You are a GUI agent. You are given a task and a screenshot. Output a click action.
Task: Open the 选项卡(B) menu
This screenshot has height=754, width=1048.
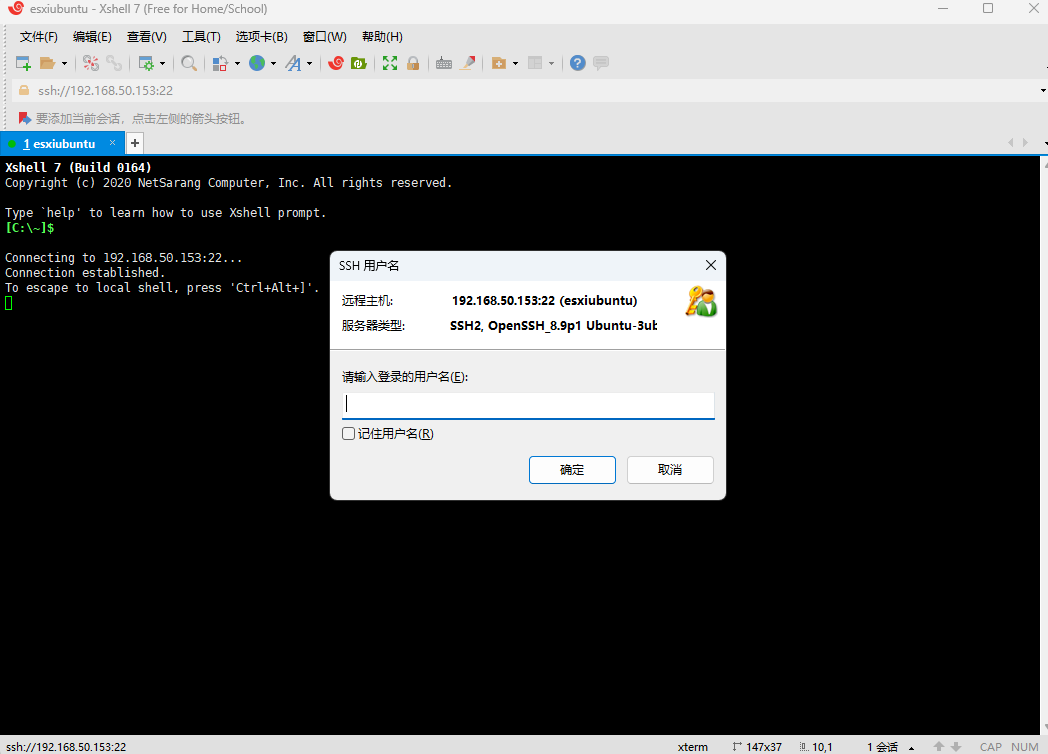click(261, 37)
